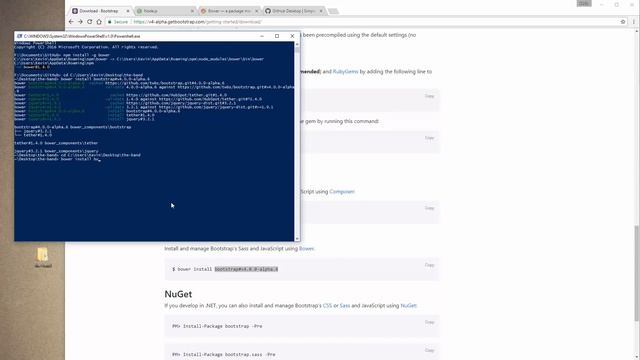Select the the-band folder on desktop
This screenshot has height=360, width=640.
[43, 258]
